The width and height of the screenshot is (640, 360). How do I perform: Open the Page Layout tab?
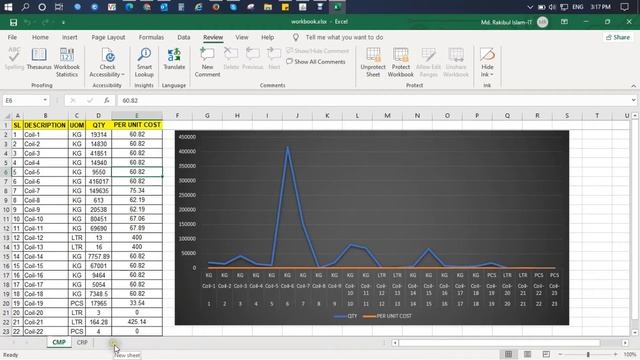coord(108,37)
